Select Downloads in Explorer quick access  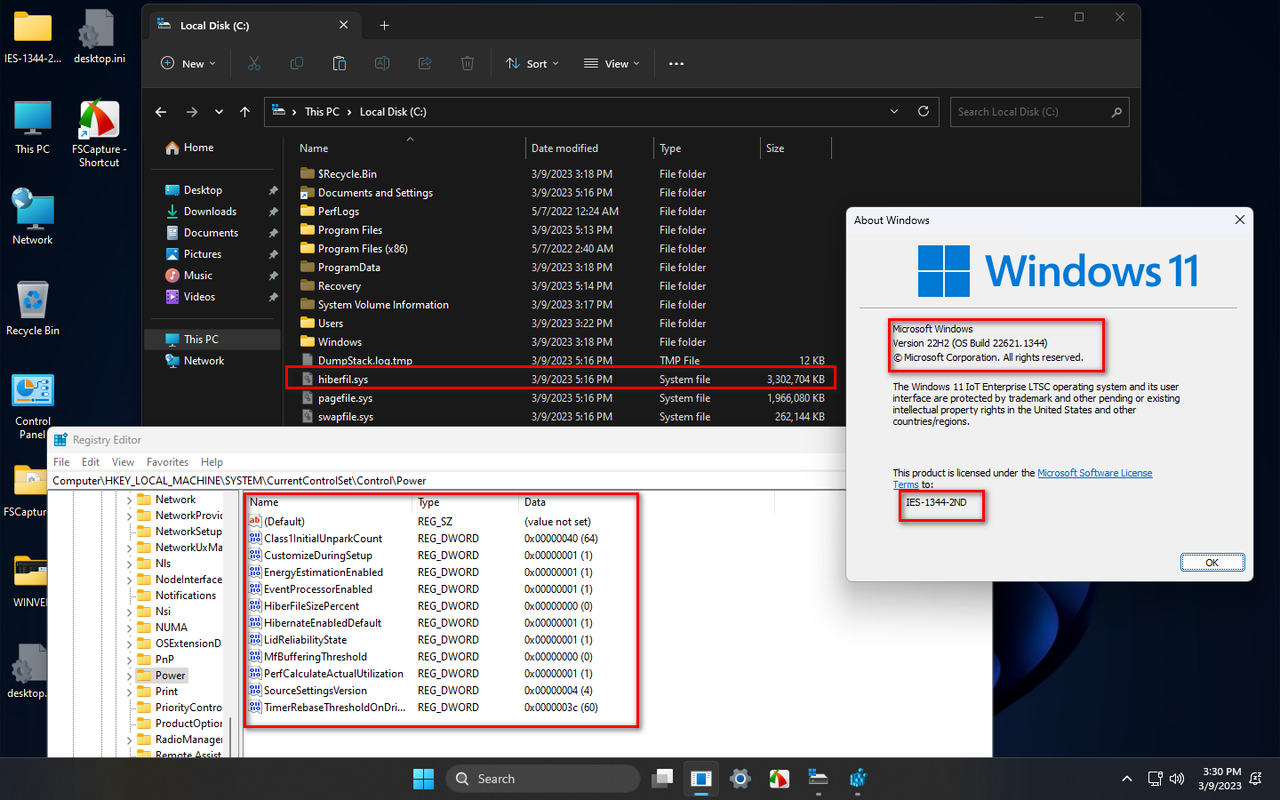[210, 211]
